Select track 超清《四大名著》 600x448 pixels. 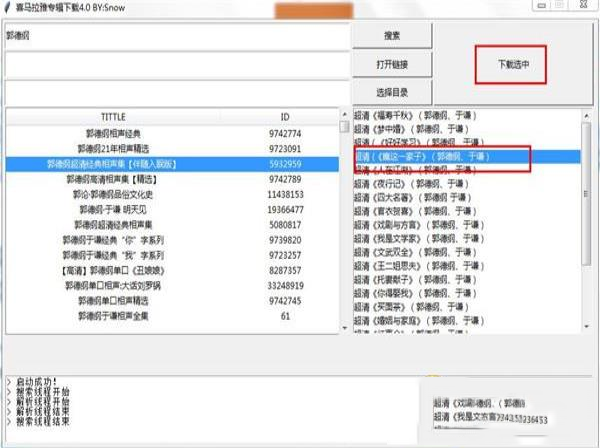(x=410, y=198)
